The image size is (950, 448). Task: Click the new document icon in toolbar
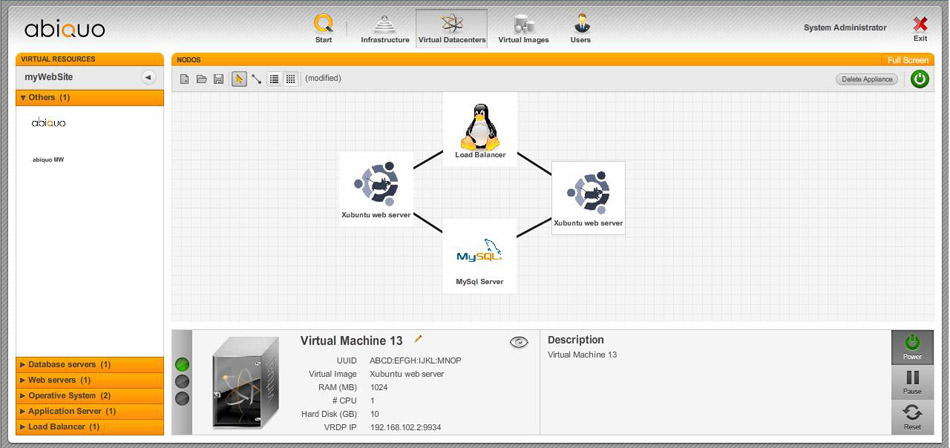tap(185, 79)
